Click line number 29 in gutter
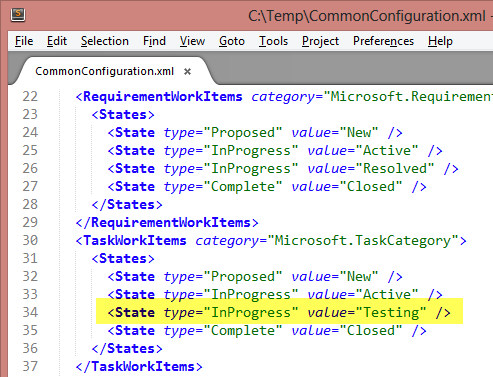Screen dimensions: 493x377 (x=30, y=223)
